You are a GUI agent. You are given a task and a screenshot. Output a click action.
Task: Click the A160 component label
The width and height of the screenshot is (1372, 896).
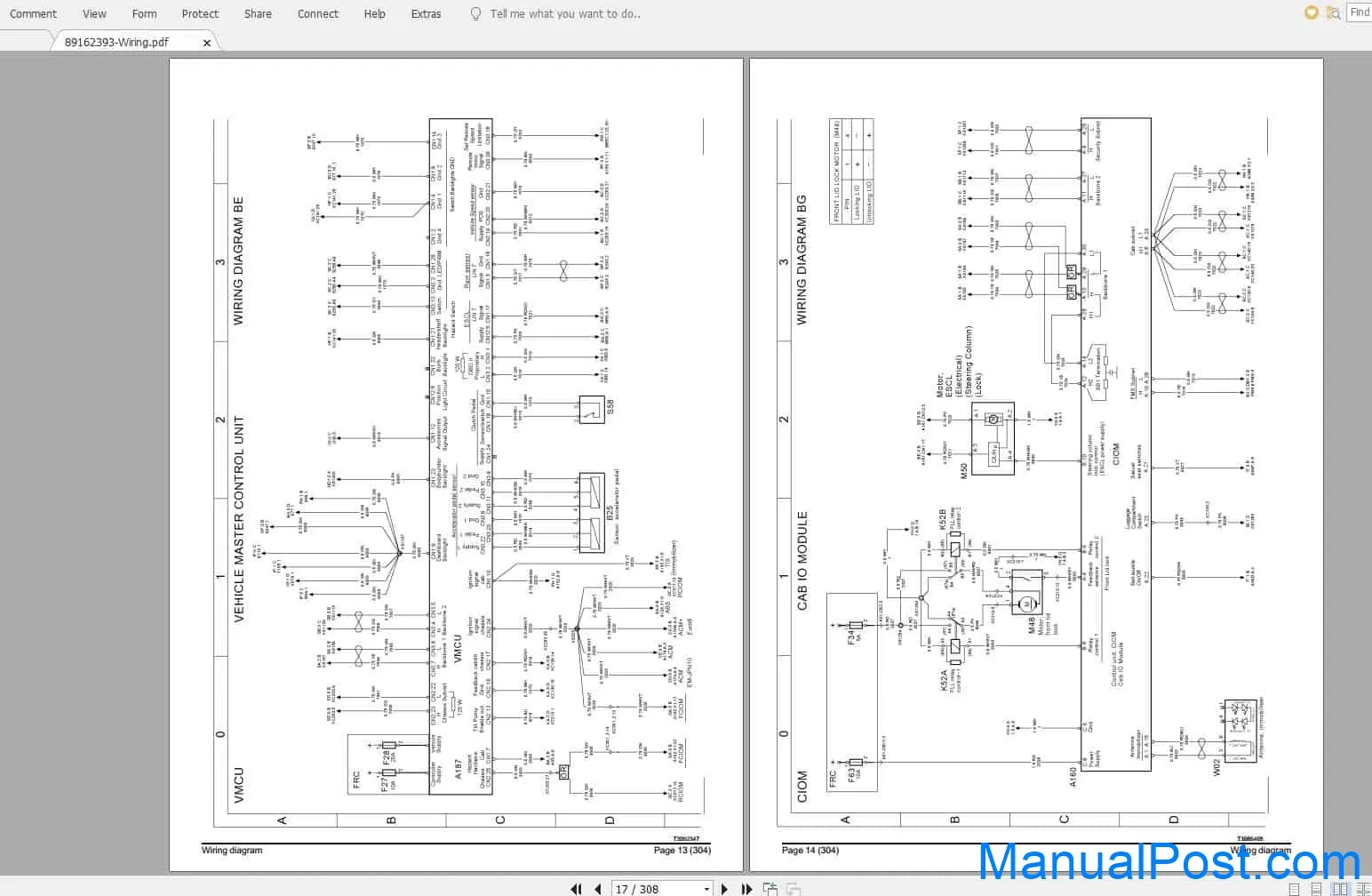coord(1074,777)
